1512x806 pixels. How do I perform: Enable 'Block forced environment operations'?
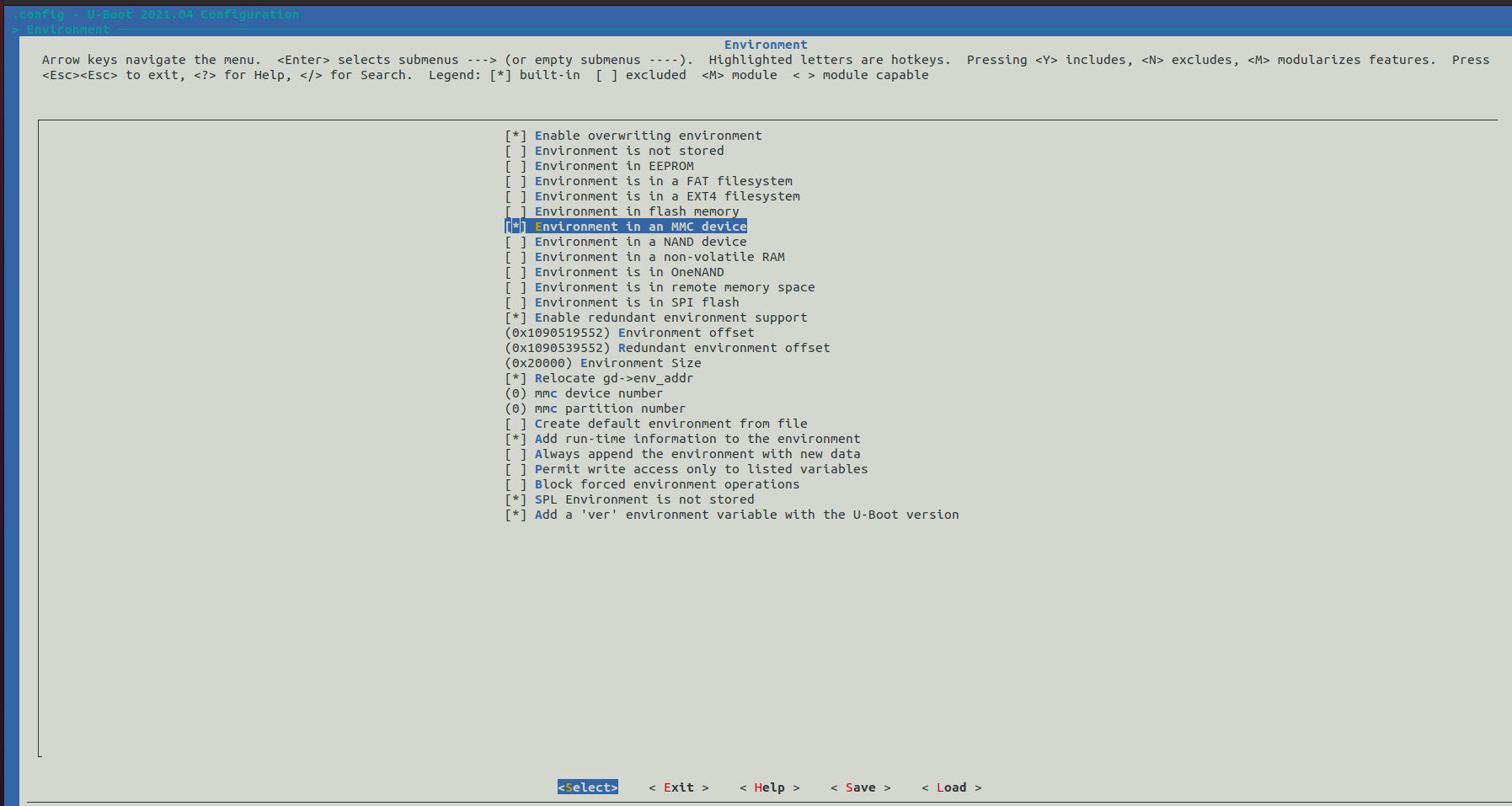click(x=652, y=484)
